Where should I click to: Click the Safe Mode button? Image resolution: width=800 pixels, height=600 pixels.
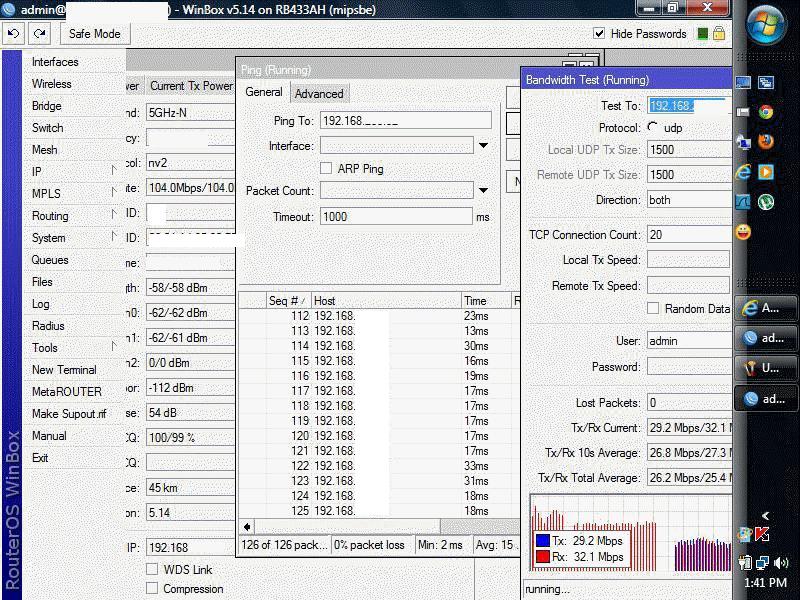click(94, 33)
